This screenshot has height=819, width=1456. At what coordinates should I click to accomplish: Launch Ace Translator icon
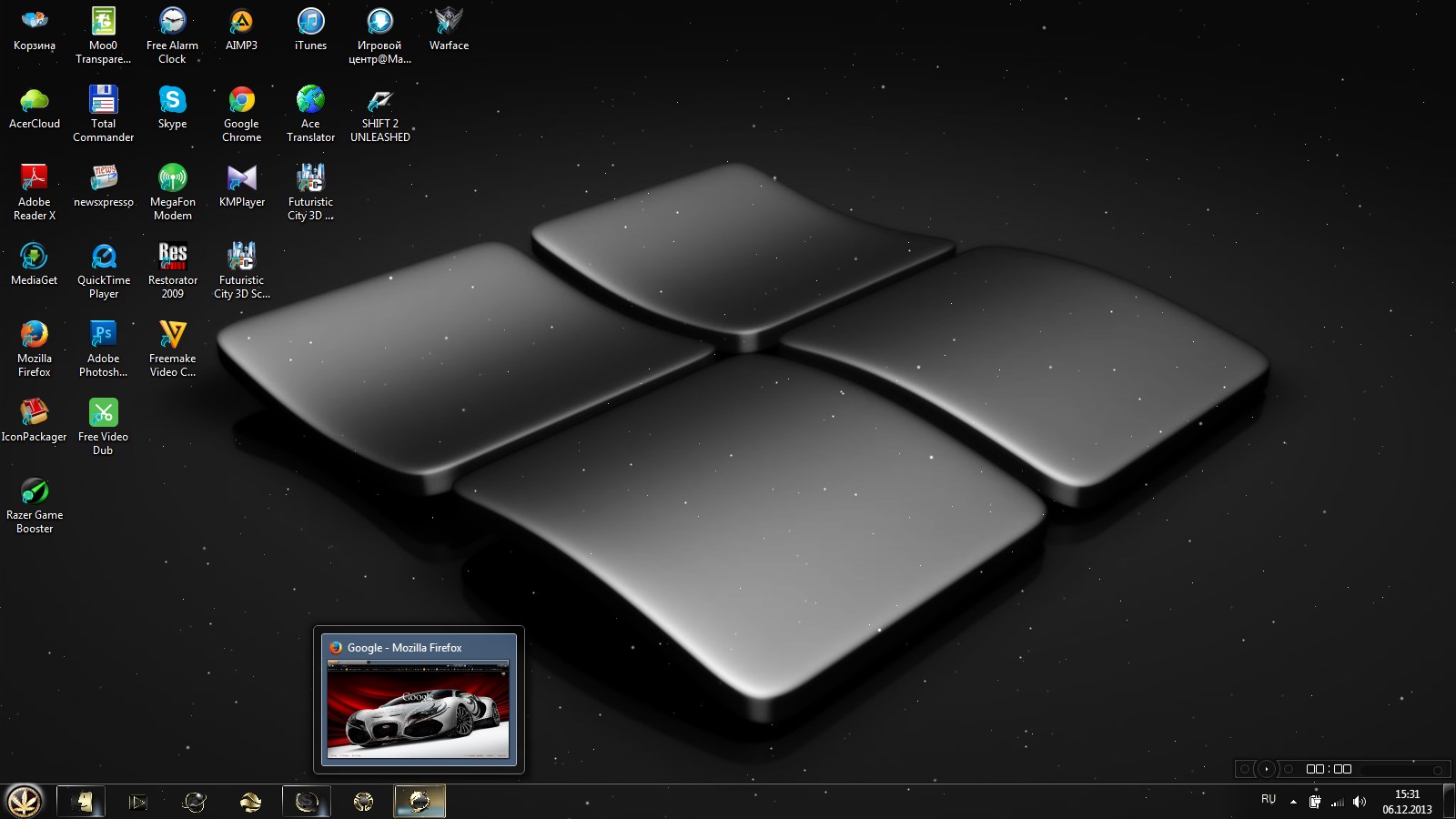(x=310, y=114)
